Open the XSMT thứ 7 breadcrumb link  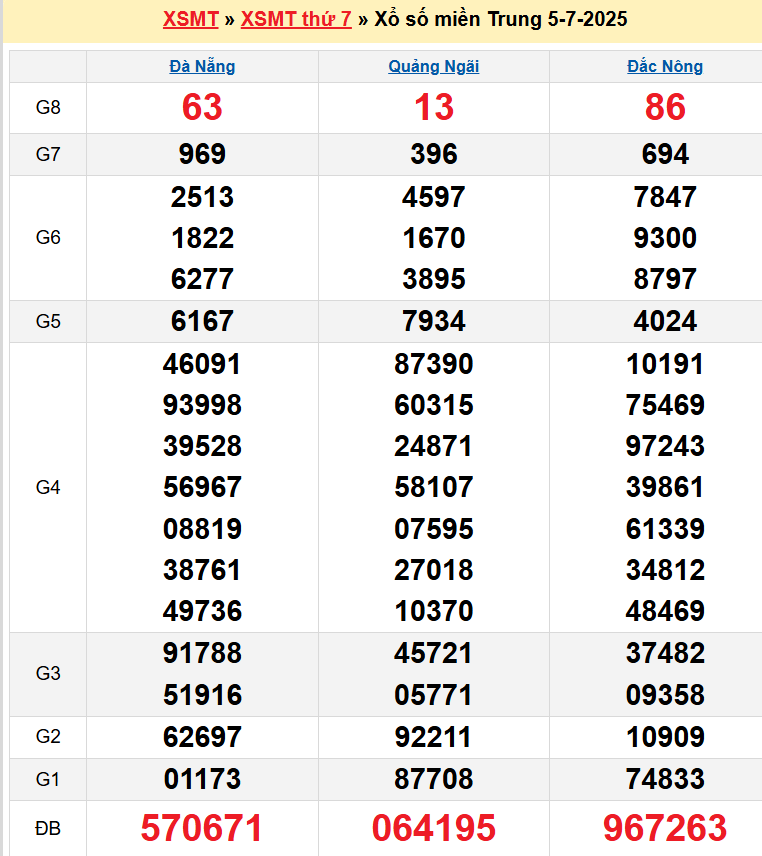296,19
